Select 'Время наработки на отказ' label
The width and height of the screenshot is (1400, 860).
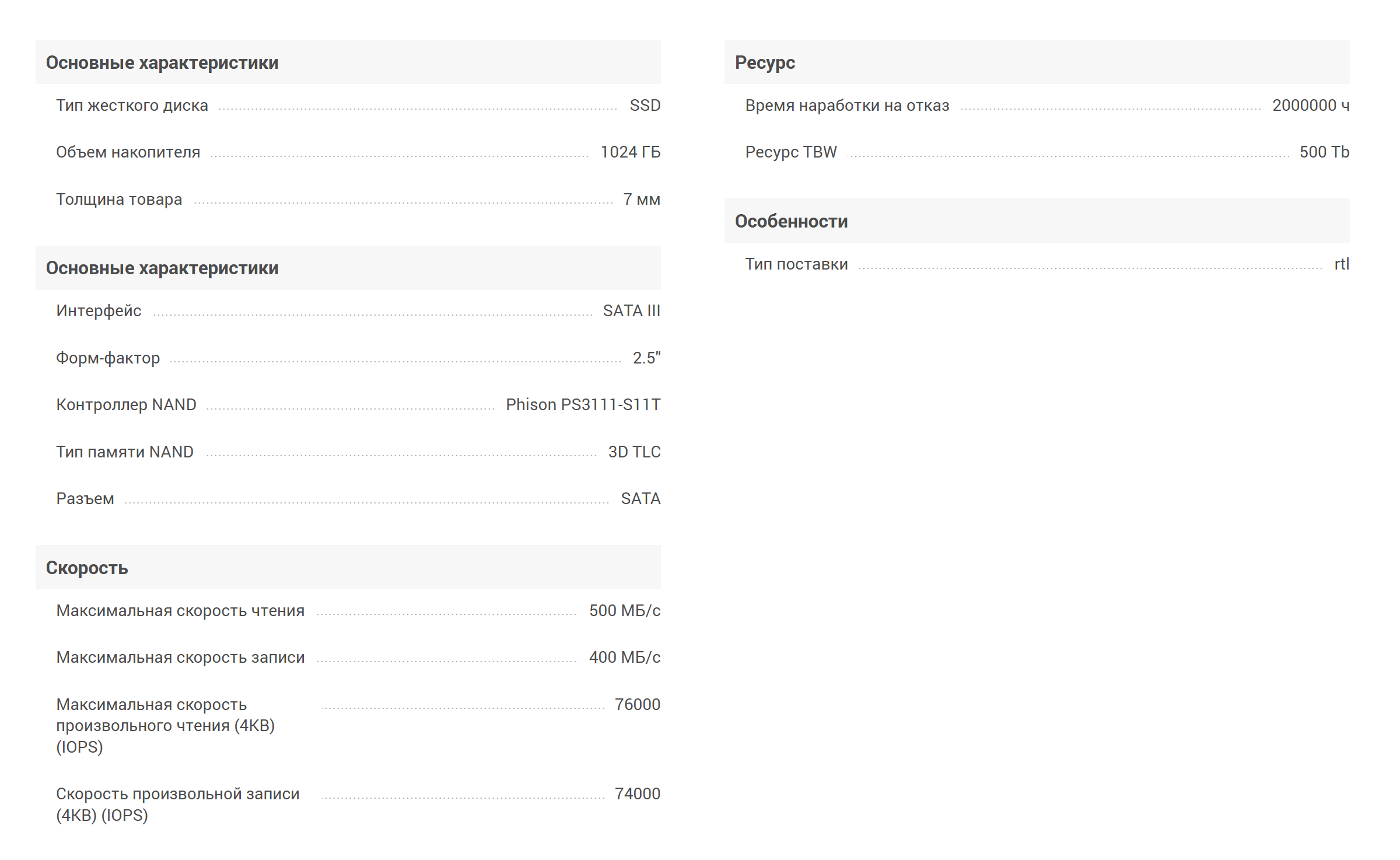pos(847,106)
